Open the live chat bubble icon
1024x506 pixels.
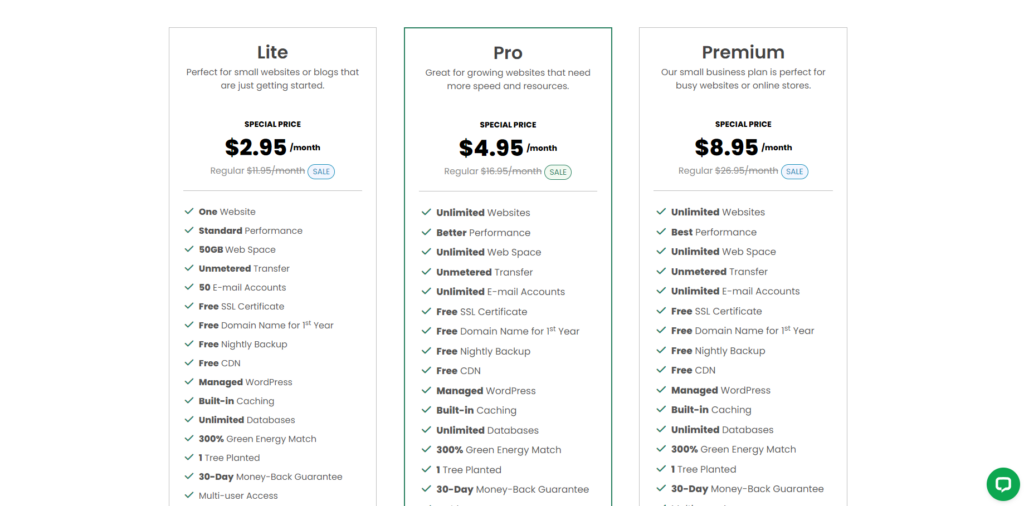tap(1002, 484)
